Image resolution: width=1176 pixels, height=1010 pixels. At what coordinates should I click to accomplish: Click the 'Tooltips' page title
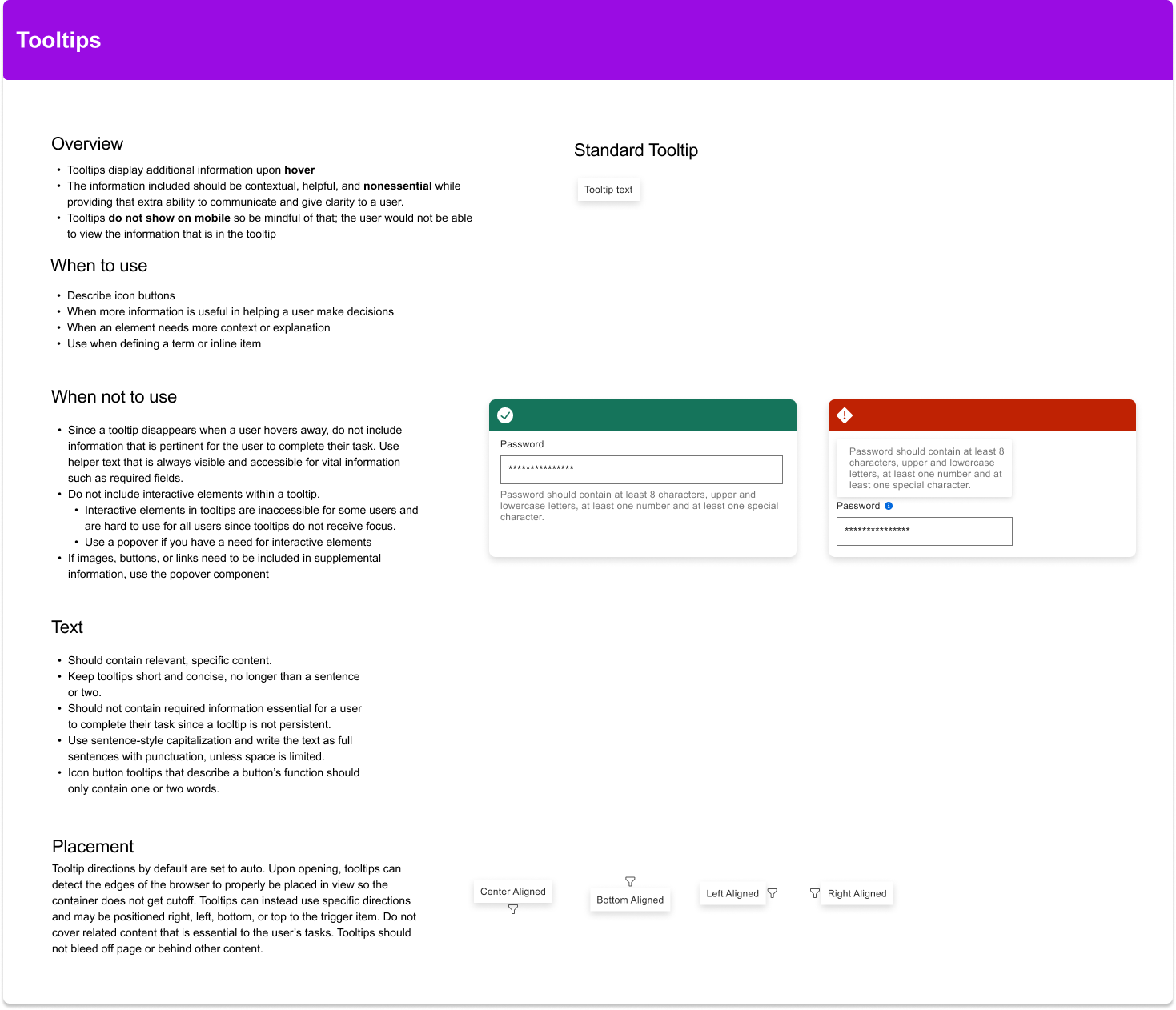coord(58,40)
